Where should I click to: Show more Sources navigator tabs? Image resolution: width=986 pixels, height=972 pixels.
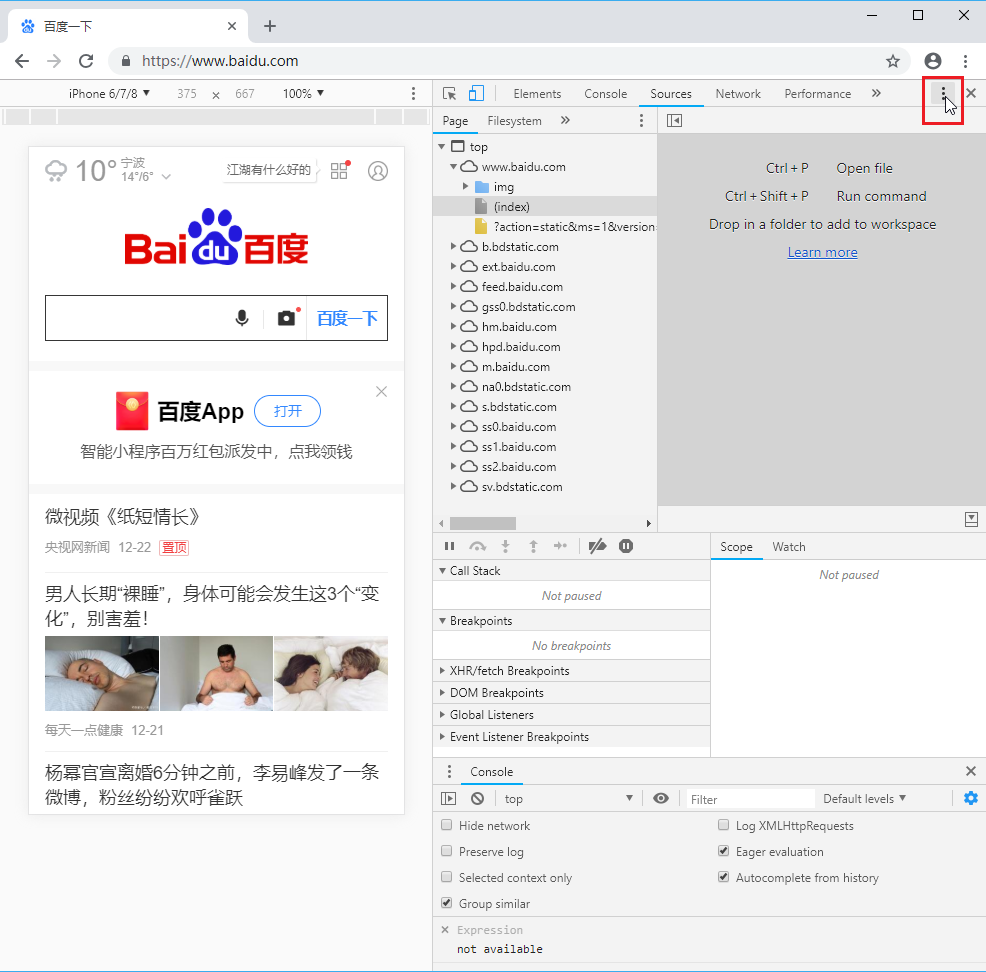click(565, 120)
